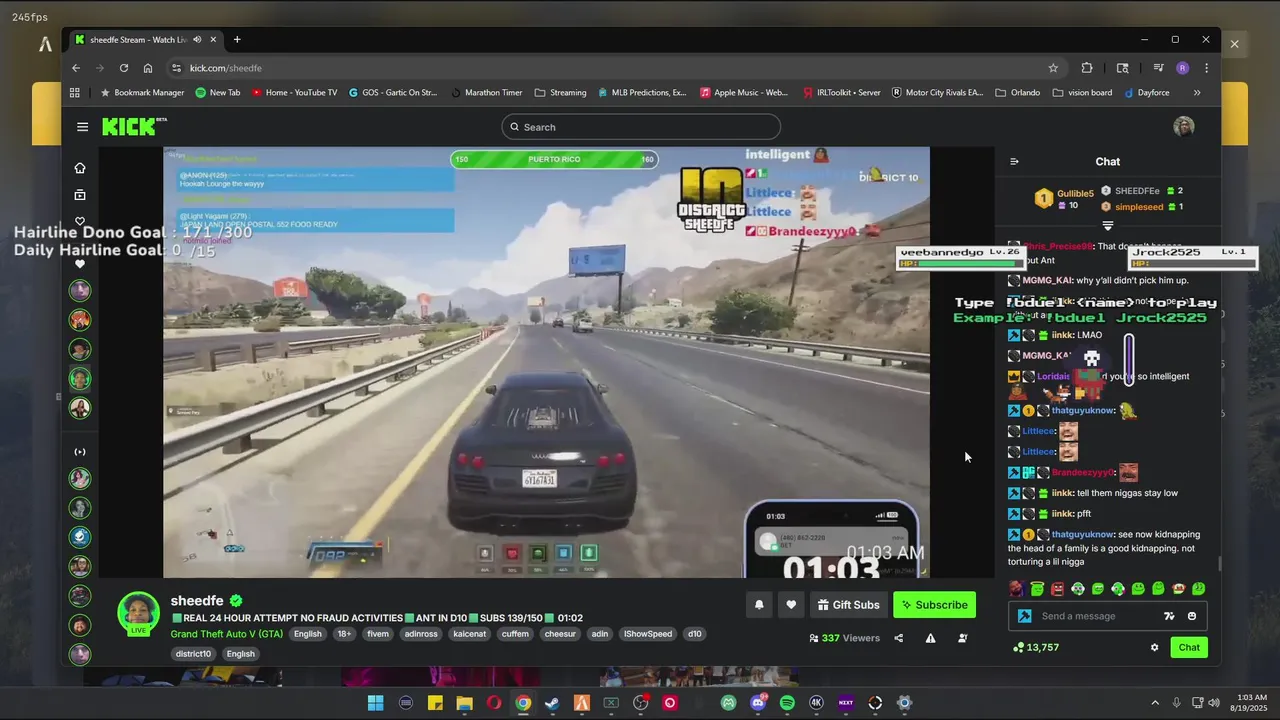Viewport: 1280px width, 720px height.
Task: Follow sheedfe with the heart button
Action: click(791, 605)
